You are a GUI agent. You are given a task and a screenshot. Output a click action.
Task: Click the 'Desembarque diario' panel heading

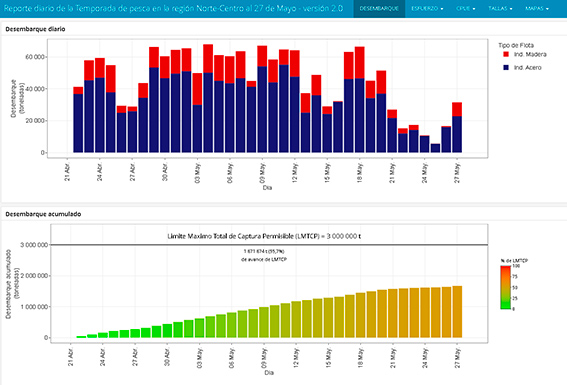[x=35, y=29]
